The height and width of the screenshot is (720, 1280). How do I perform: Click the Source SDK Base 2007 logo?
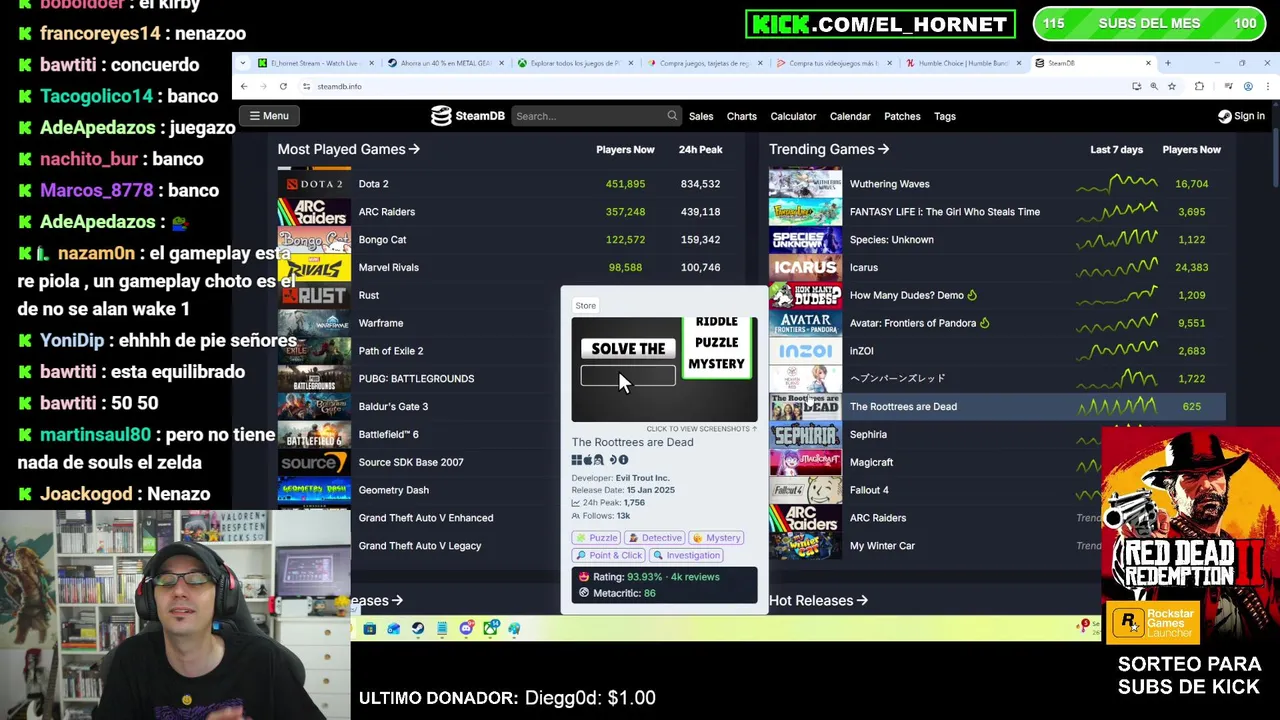pyautogui.click(x=314, y=462)
